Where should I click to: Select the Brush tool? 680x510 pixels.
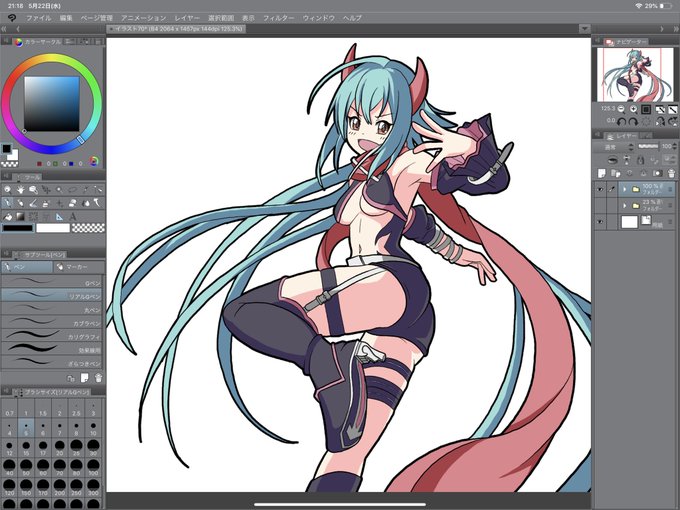[x=33, y=203]
